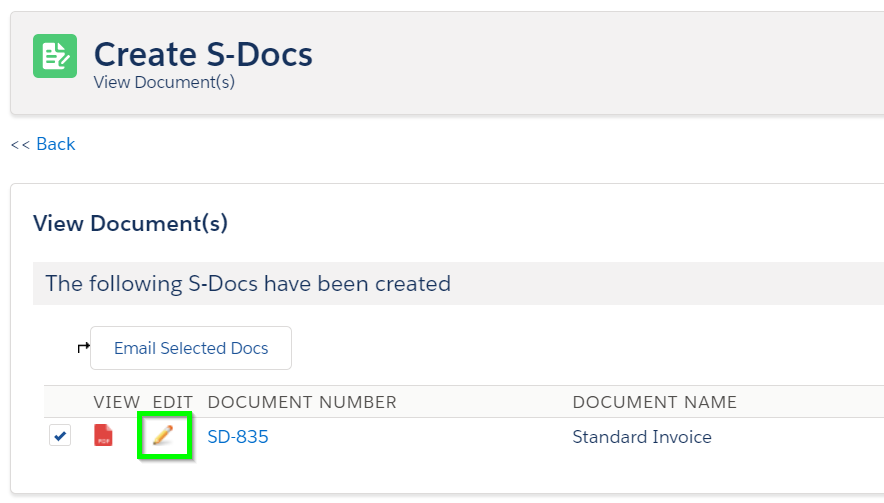This screenshot has width=884, height=503.
Task: Open the SD-835 document number link
Action: coord(238,437)
